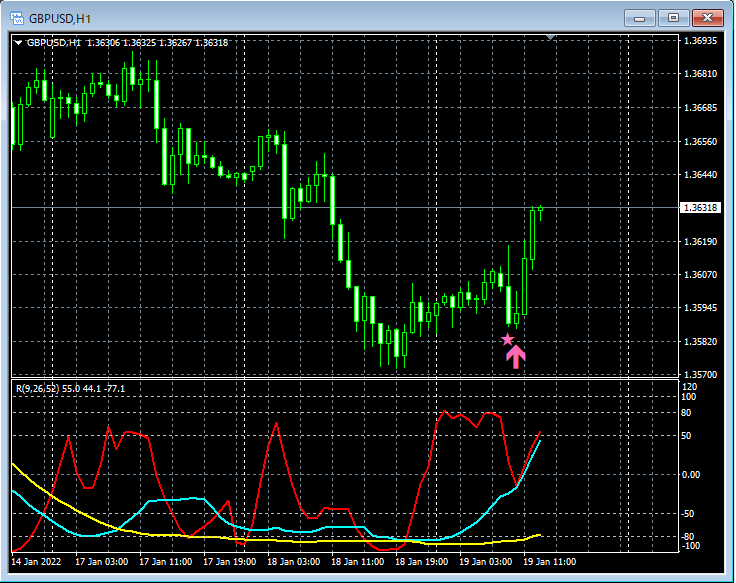Minimize the GBPUSD,H1 chart window

[639, 18]
